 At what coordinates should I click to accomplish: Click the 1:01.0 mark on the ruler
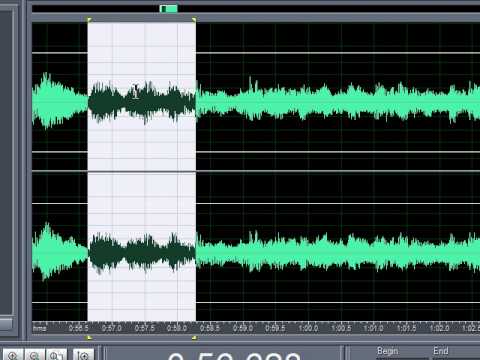[x=374, y=328]
